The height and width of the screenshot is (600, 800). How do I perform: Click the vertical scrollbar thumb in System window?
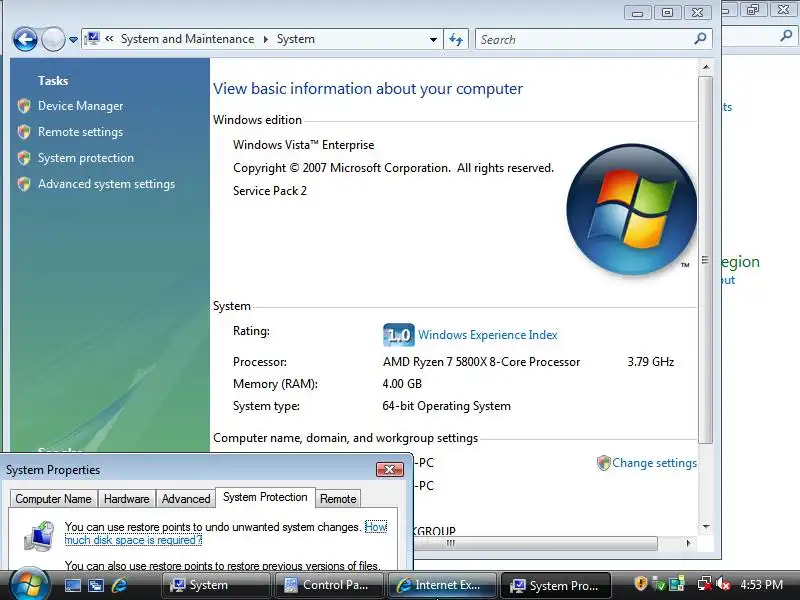coord(706,260)
